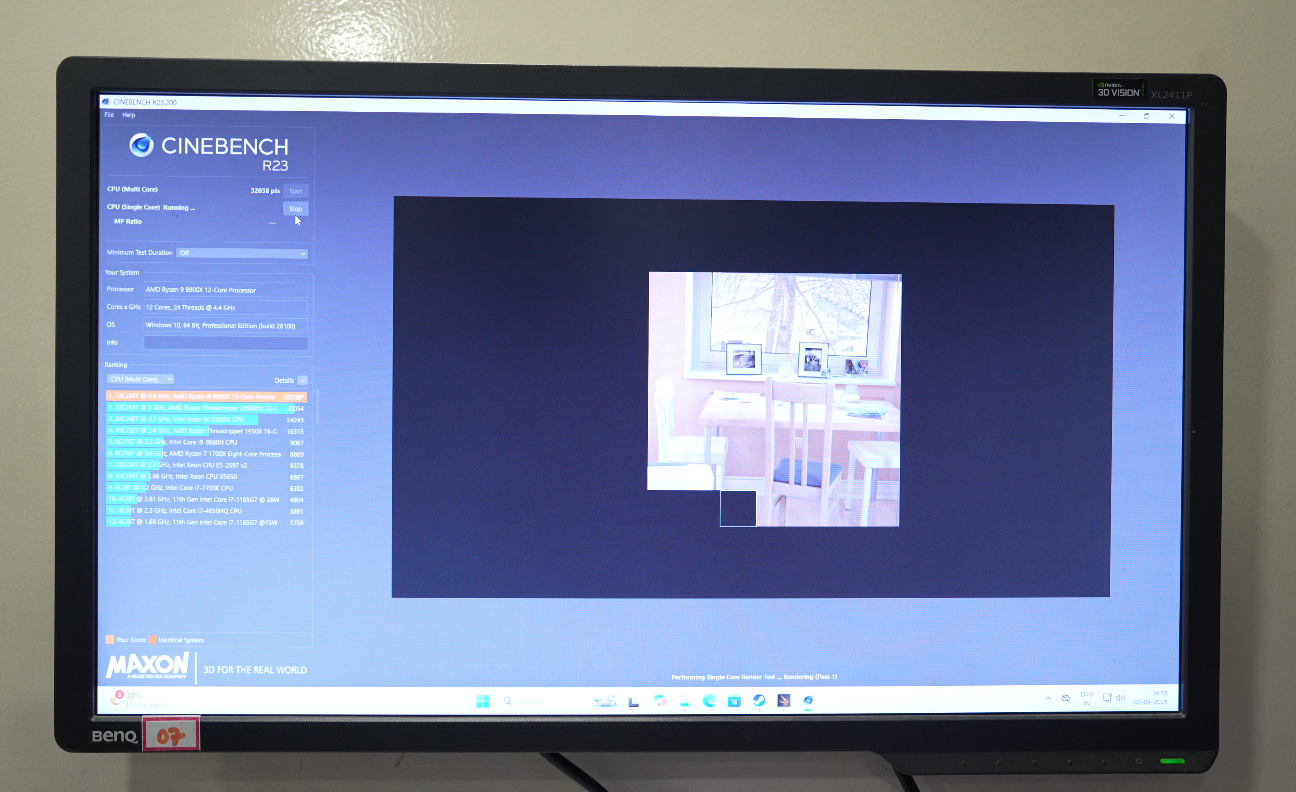This screenshot has height=792, width=1296.
Task: Click the cloud sync tray icon
Action: coord(1066,698)
